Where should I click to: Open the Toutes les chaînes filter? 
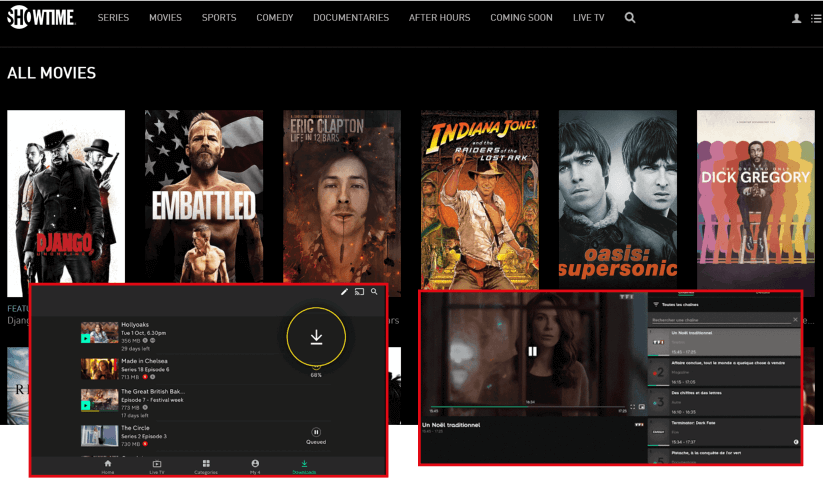tap(676, 305)
